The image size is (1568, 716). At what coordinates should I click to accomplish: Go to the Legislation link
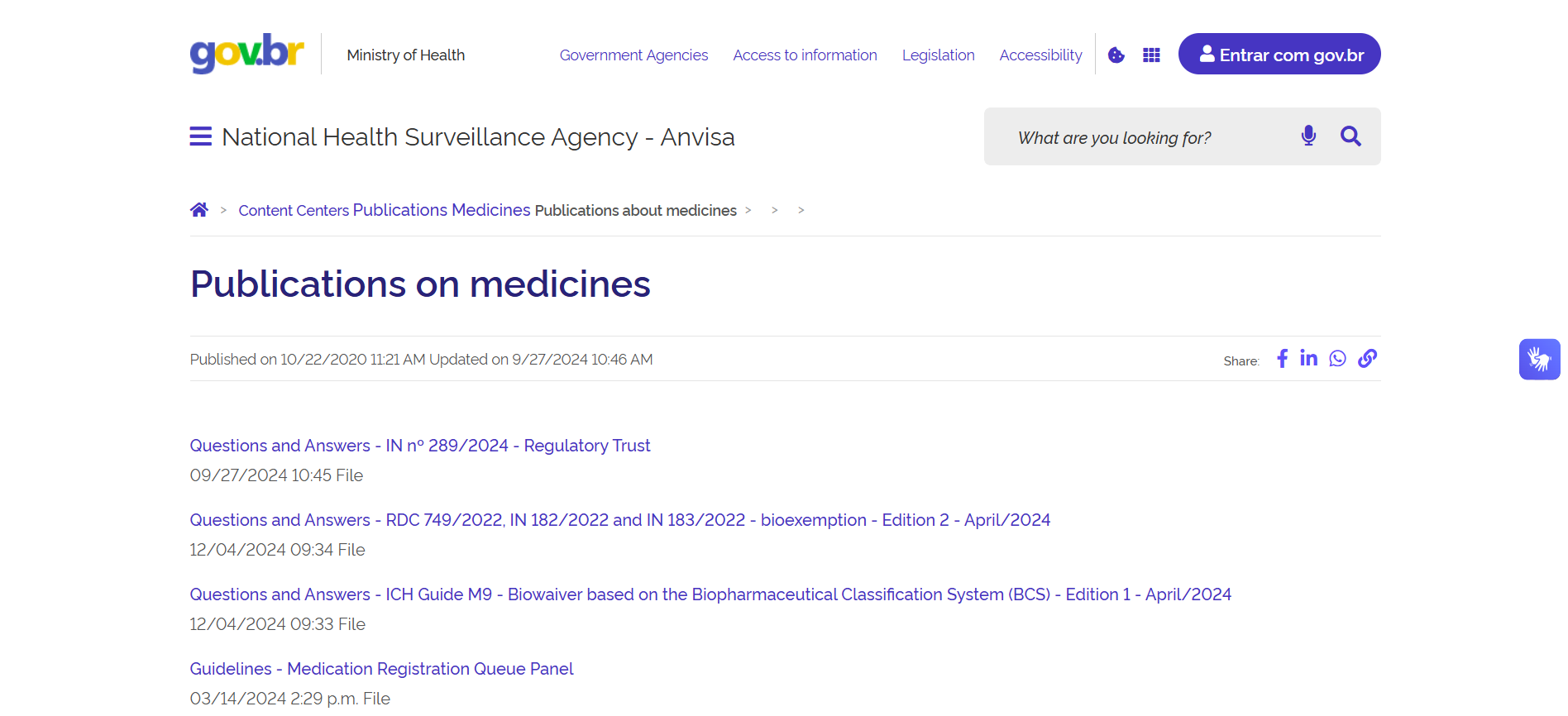(x=938, y=55)
